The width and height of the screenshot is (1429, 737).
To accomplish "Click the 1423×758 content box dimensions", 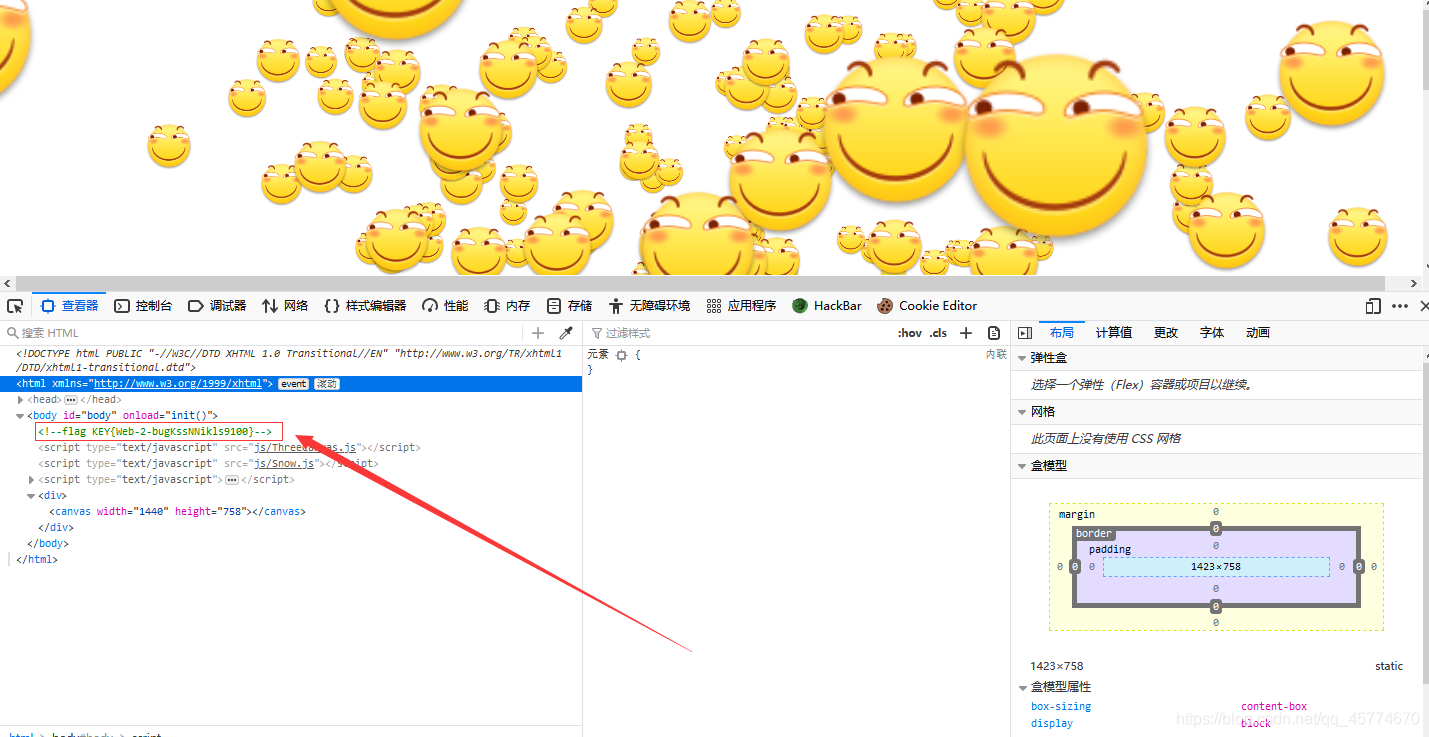I will pyautogui.click(x=1216, y=567).
